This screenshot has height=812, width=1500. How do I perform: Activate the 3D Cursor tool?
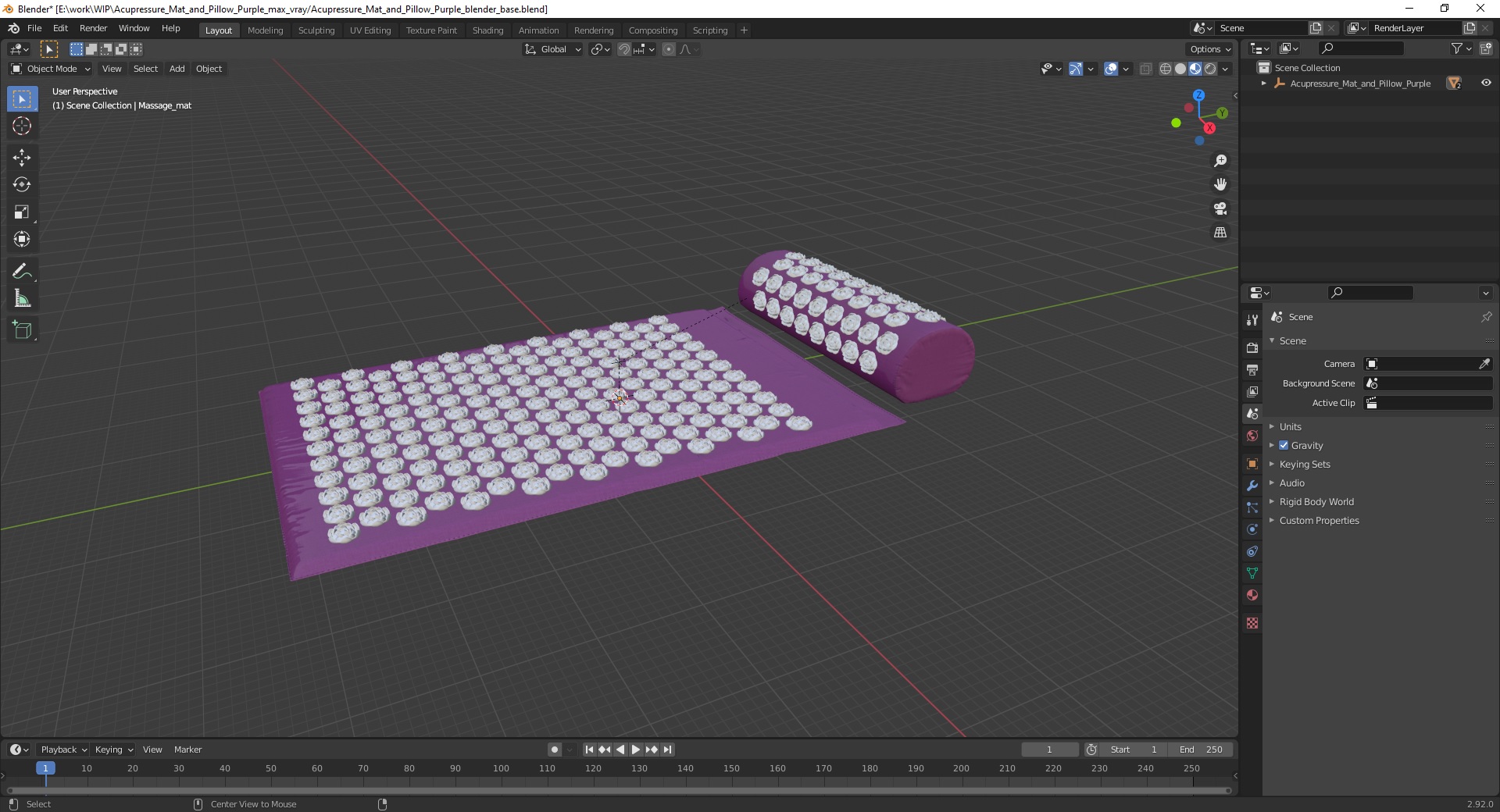point(22,126)
